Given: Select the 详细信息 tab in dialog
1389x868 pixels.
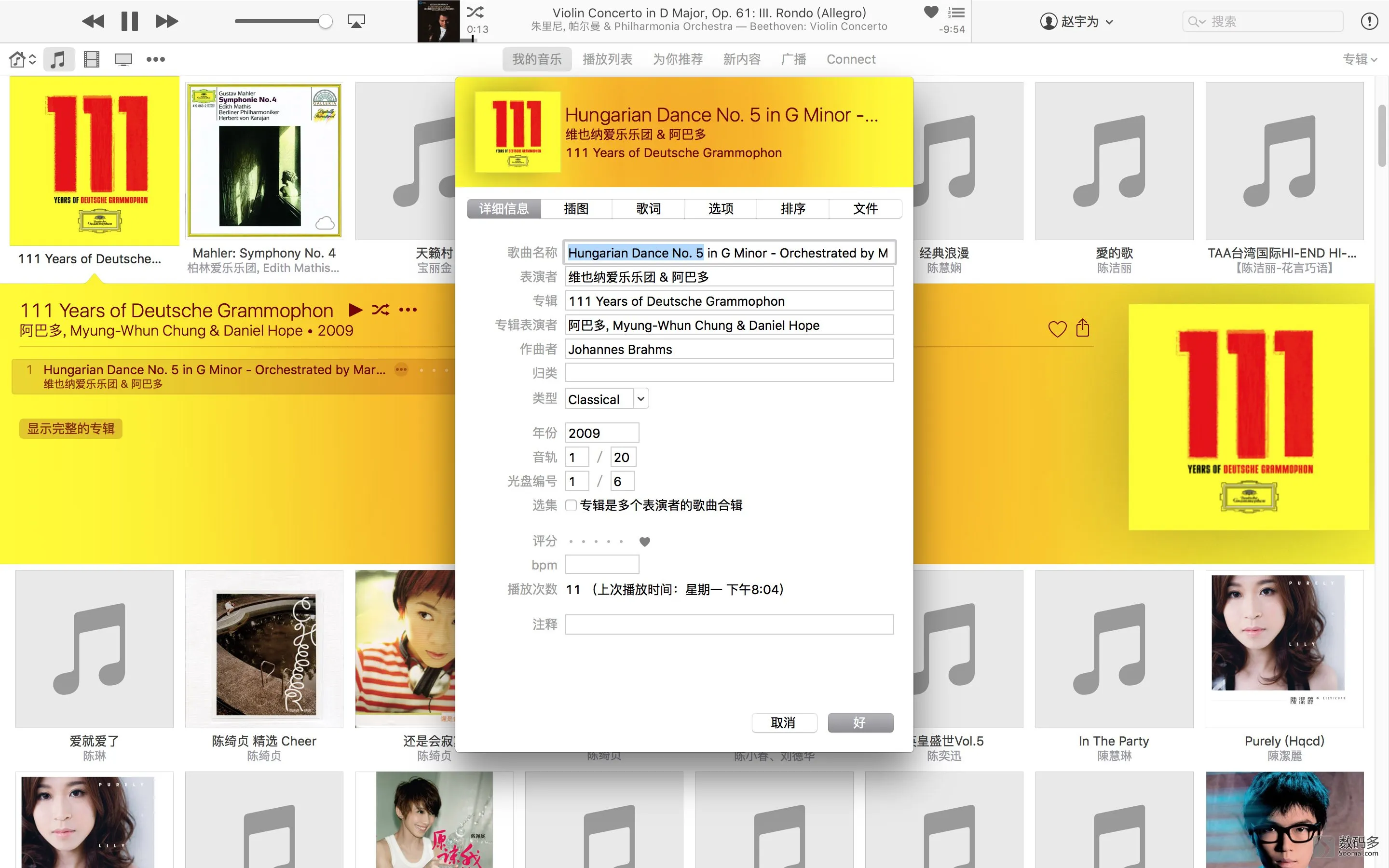Looking at the screenshot, I should pos(504,209).
